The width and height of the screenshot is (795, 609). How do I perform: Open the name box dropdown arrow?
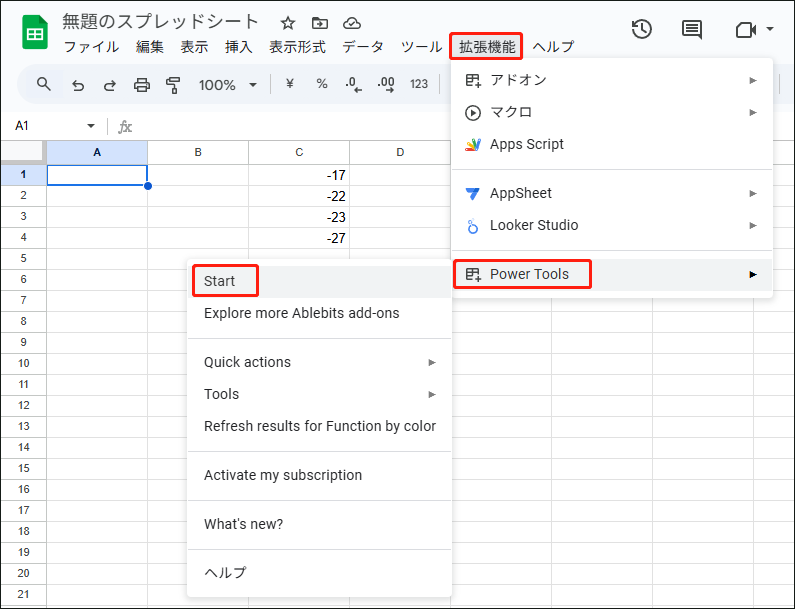pyautogui.click(x=91, y=126)
